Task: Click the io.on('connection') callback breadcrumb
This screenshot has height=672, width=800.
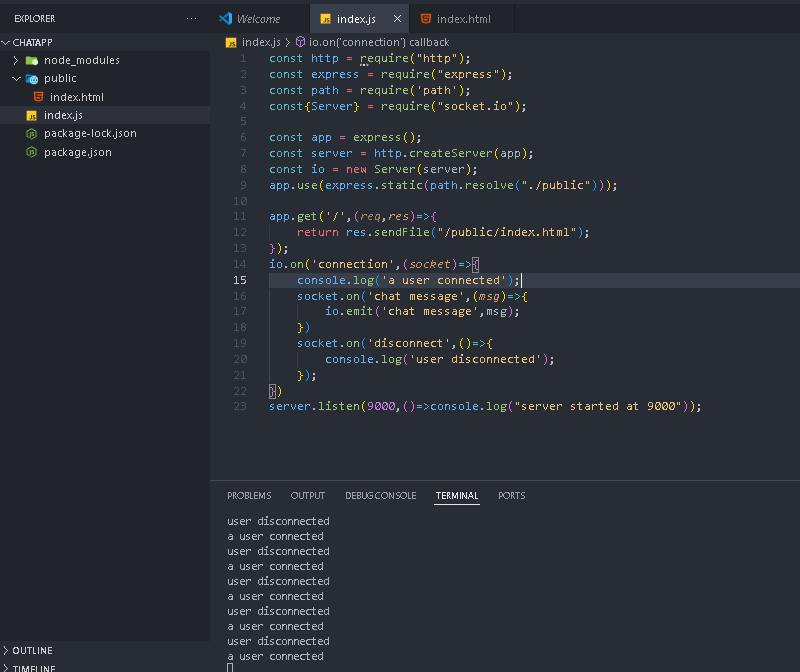Action: [x=379, y=42]
